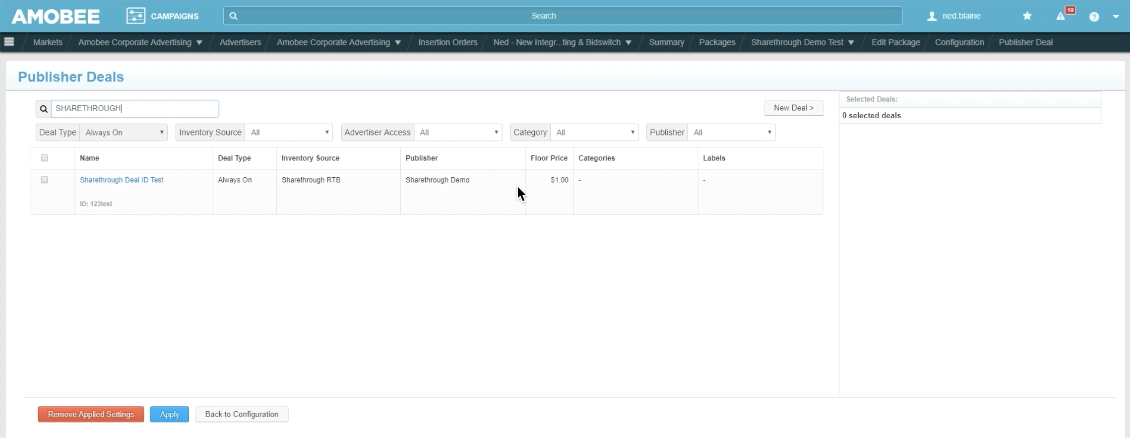1130x438 pixels.
Task: Check the Sharethrough Deal ID Test row
Action: (45, 179)
